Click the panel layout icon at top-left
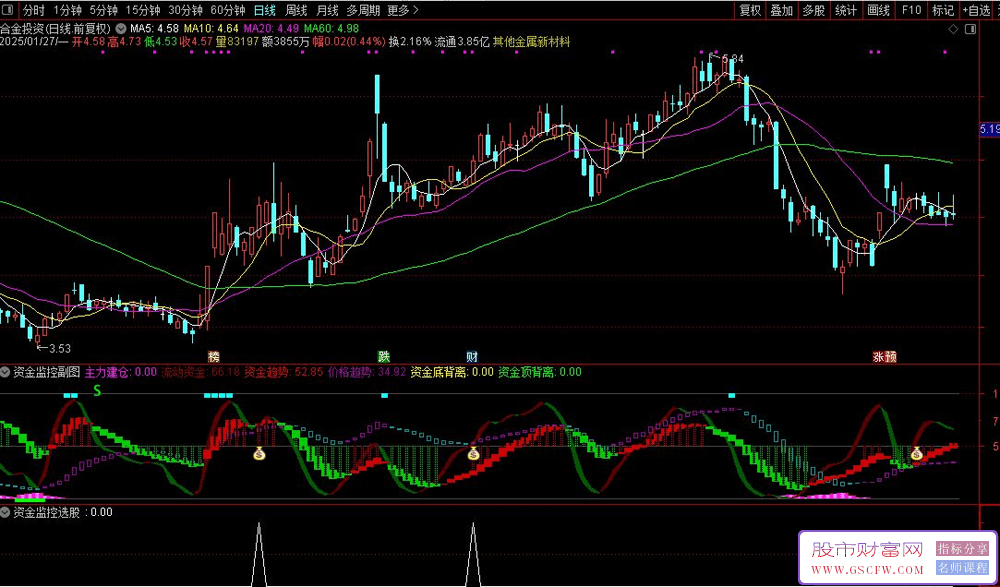The width and height of the screenshot is (1000, 587). [x=10, y=10]
